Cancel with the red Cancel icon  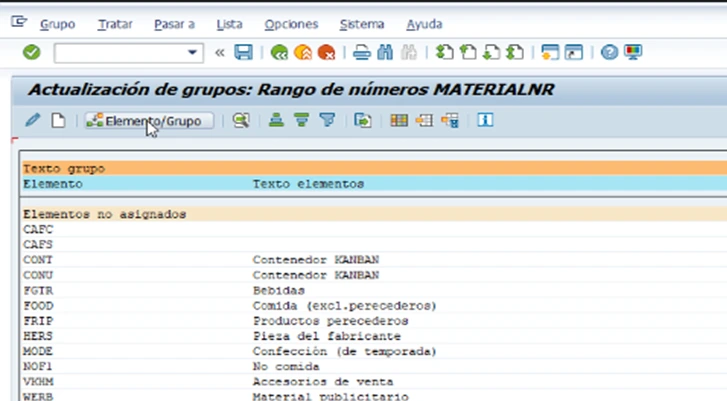click(326, 52)
